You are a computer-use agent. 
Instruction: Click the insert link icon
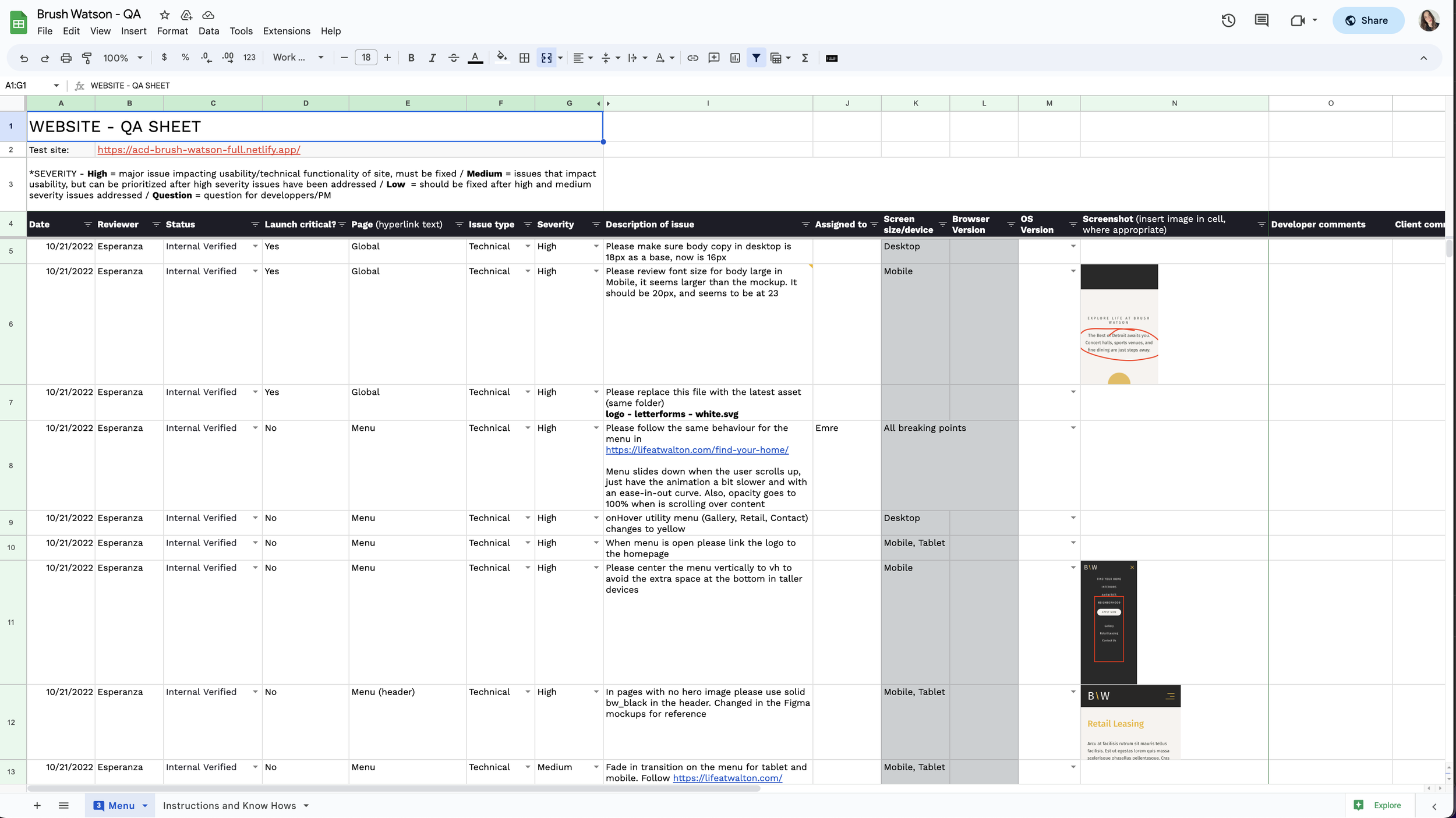pos(692,58)
